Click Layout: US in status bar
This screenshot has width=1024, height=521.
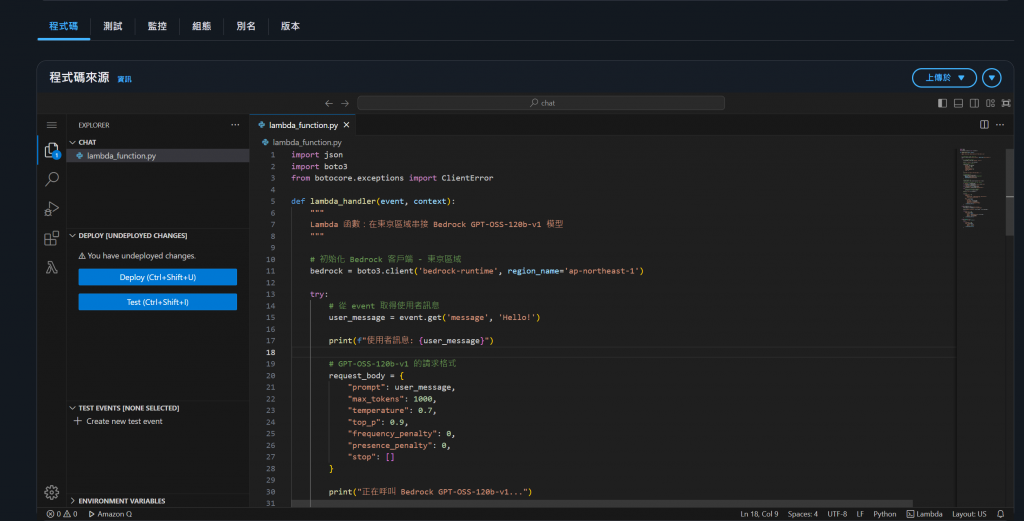pyautogui.click(x=969, y=514)
